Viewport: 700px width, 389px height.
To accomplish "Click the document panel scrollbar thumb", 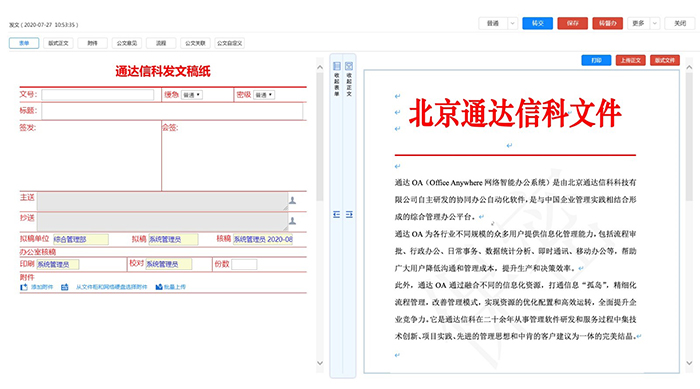I will 689,137.
